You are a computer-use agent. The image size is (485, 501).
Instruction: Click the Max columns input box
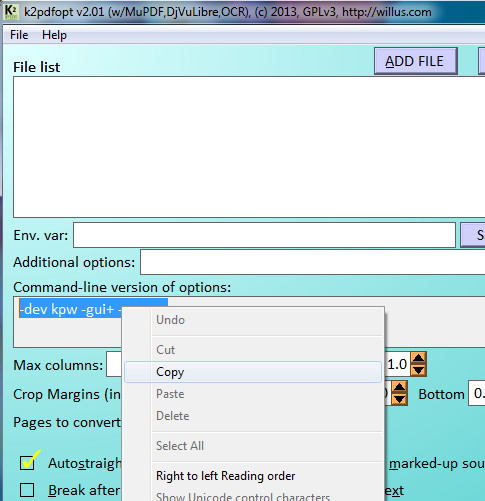tap(114, 365)
